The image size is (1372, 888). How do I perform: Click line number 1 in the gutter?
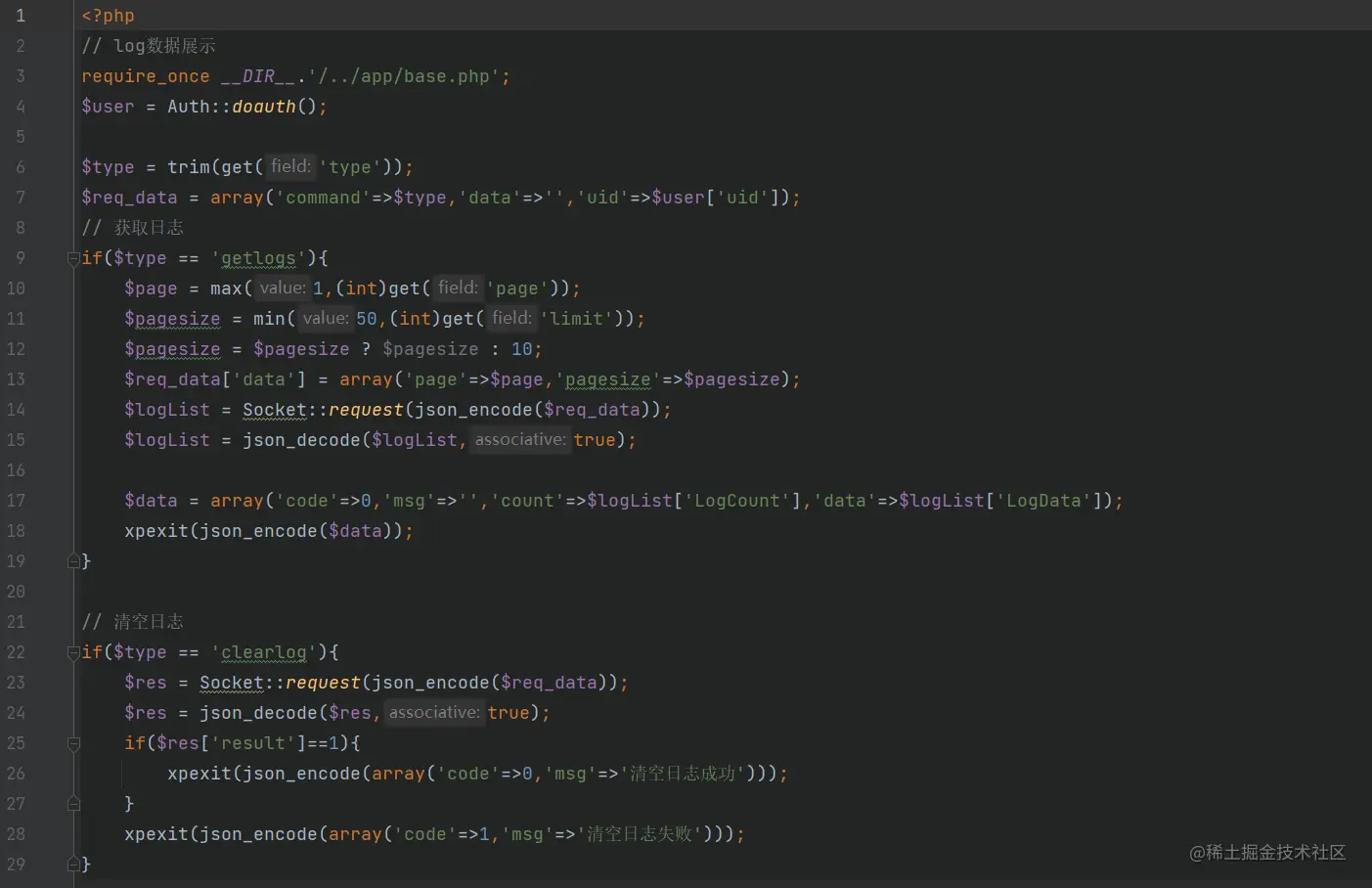pos(20,16)
